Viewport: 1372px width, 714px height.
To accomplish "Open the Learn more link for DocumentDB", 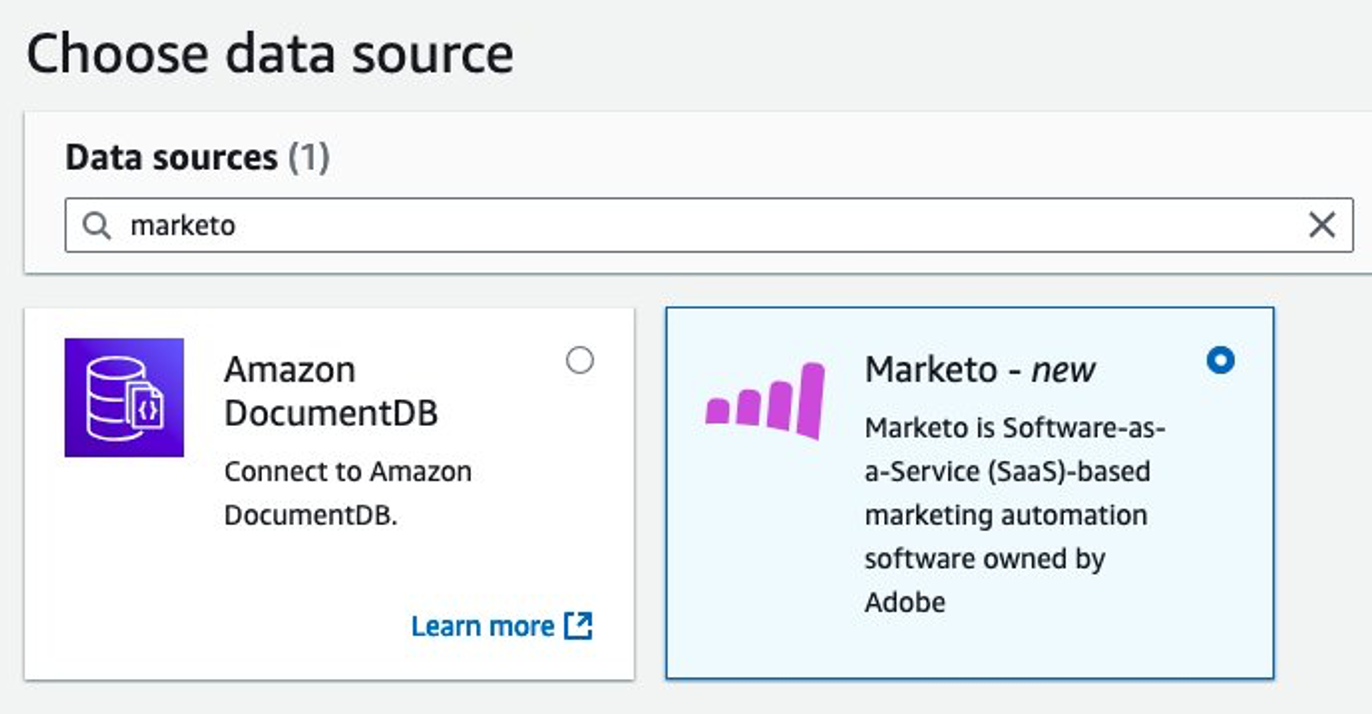I will (x=483, y=626).
